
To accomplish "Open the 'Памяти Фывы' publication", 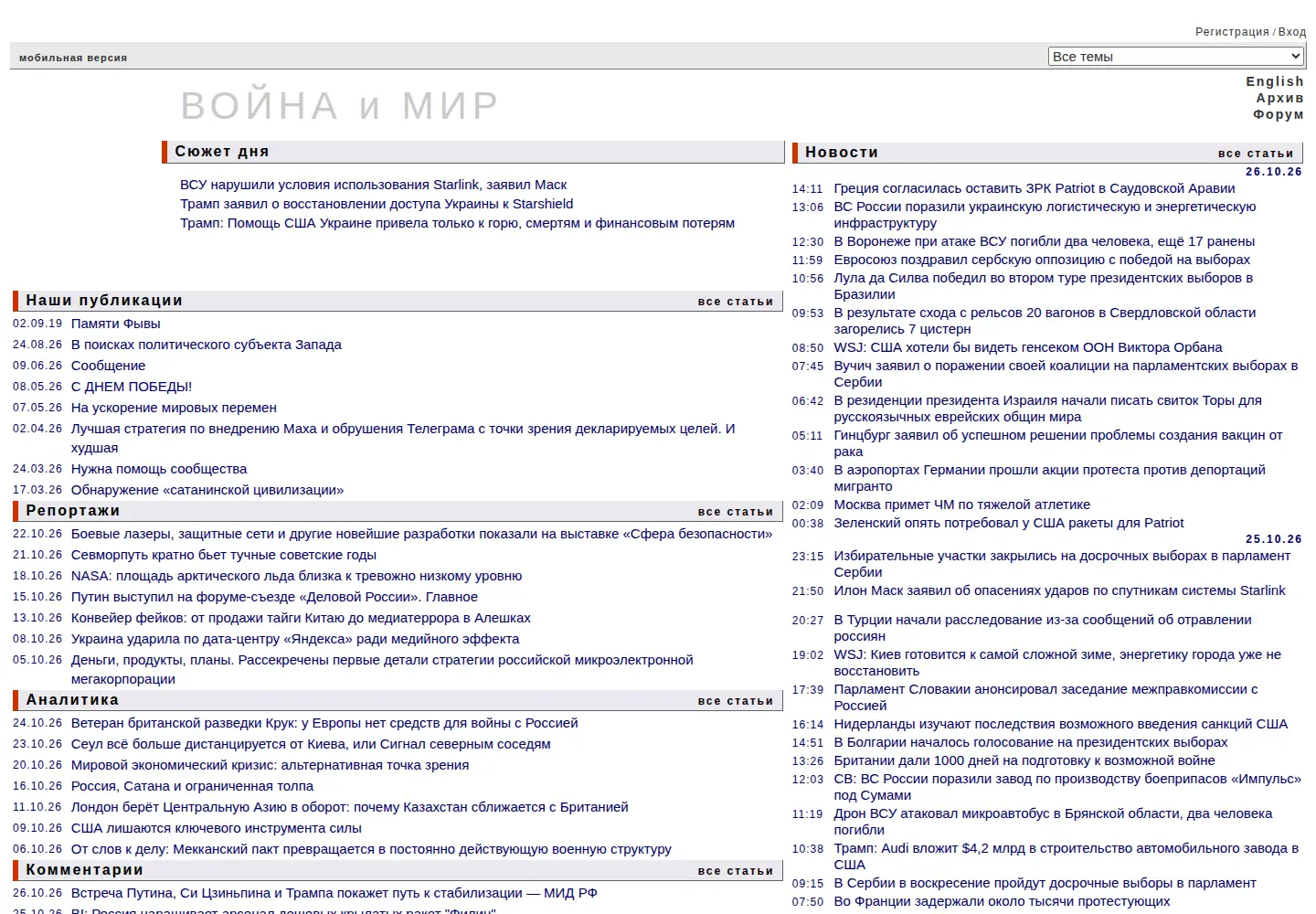I will [116, 324].
